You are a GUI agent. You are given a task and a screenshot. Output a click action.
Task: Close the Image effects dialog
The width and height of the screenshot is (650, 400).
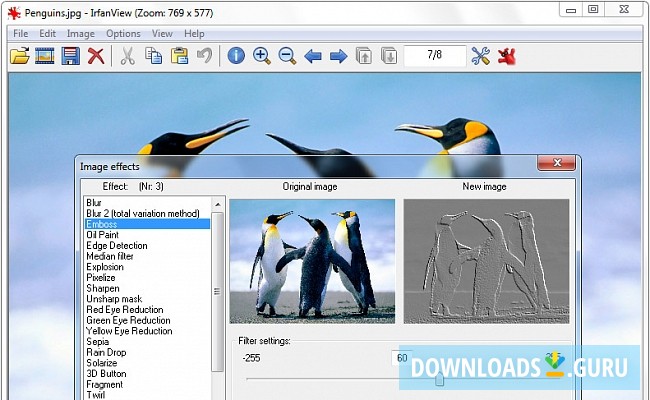[x=557, y=163]
